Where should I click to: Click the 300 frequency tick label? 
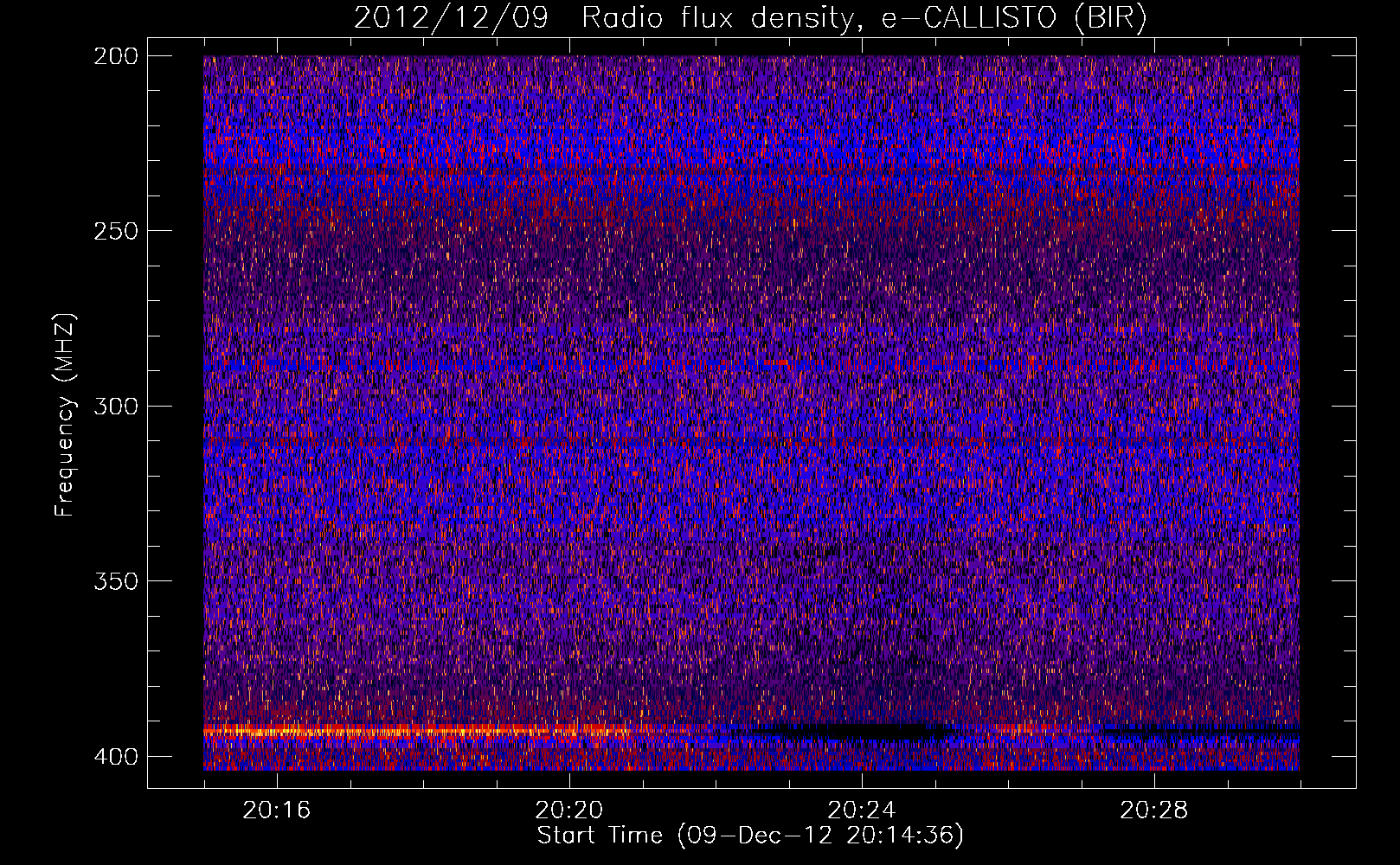(115, 406)
